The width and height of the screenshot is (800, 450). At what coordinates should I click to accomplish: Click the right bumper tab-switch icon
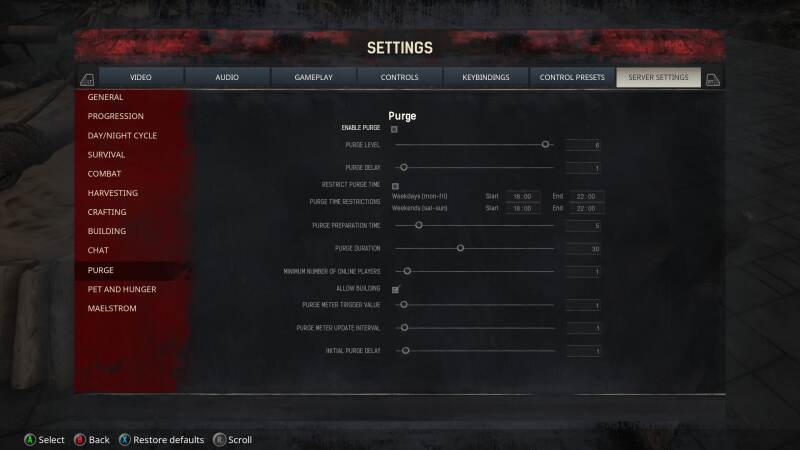[713, 79]
